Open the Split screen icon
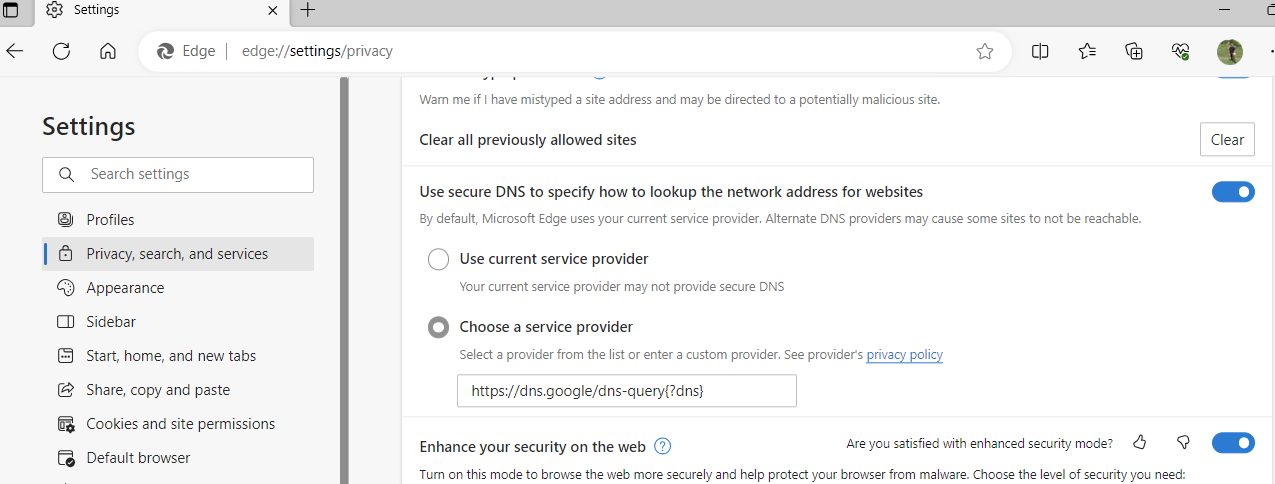This screenshot has height=484, width=1275. click(x=1040, y=51)
